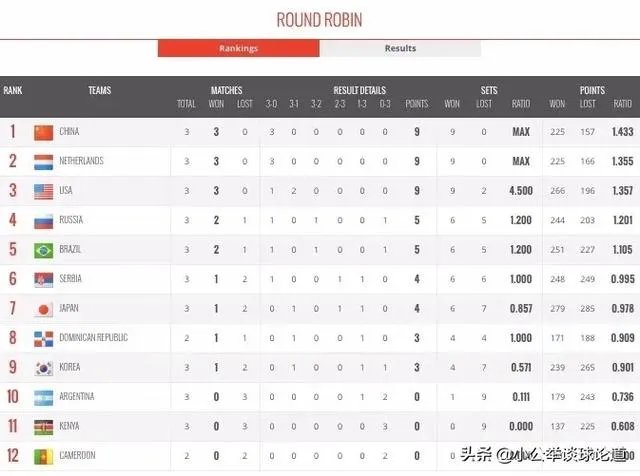640x476 pixels.
Task: Click the Rank column header
Action: (13, 90)
